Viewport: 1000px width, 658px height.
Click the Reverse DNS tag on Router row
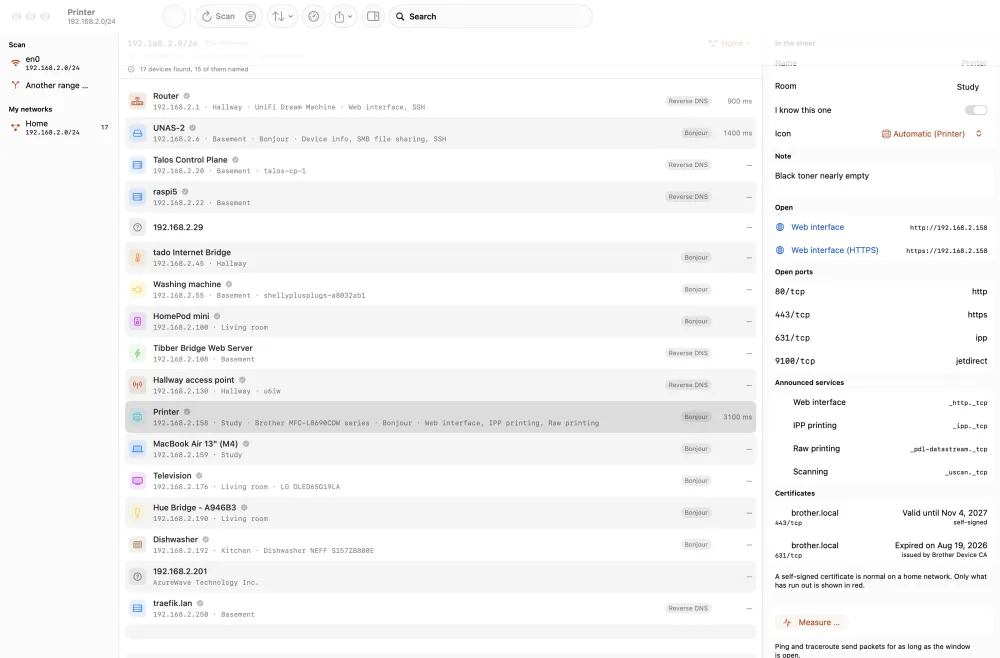point(688,101)
